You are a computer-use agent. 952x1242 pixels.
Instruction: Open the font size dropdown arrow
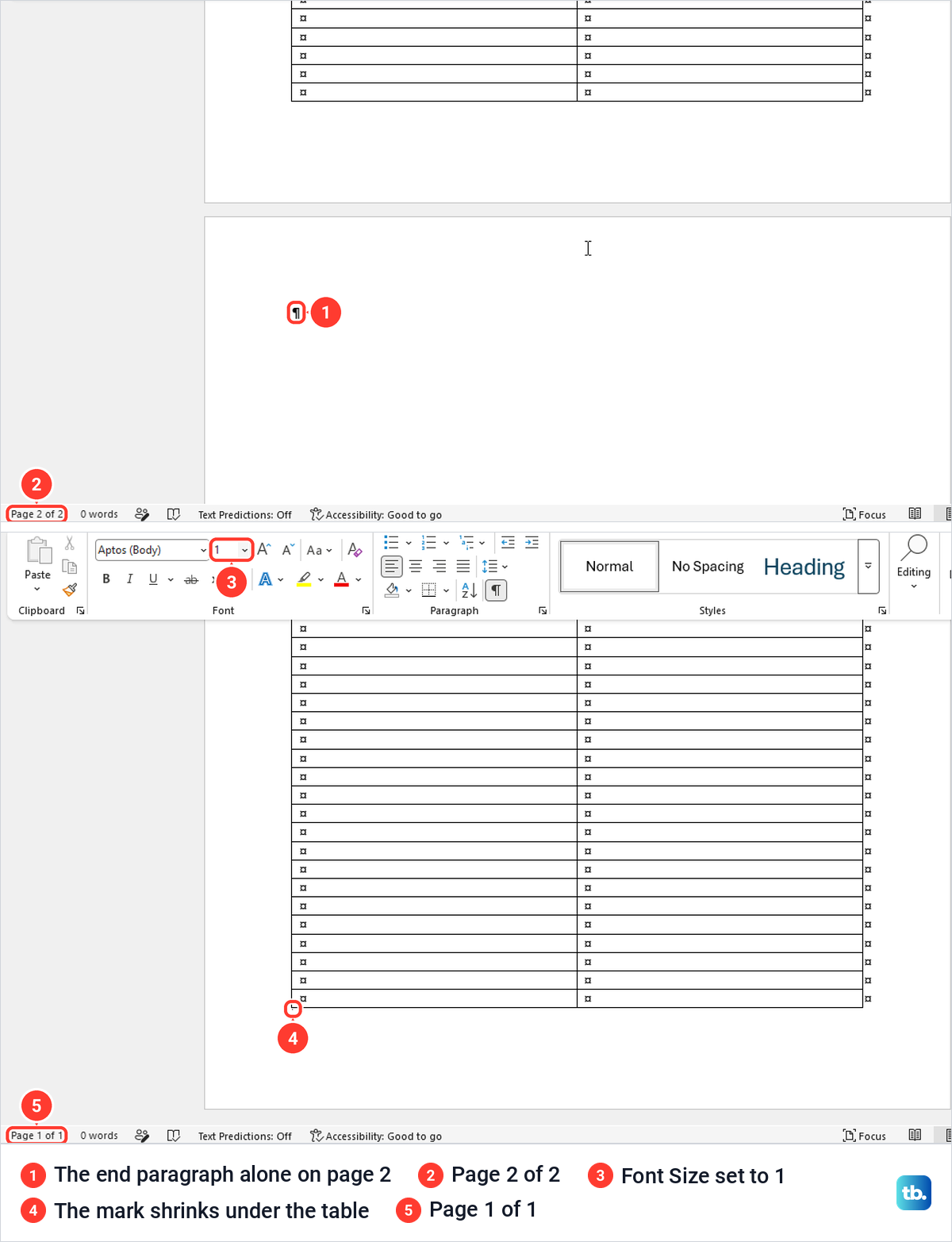244,550
